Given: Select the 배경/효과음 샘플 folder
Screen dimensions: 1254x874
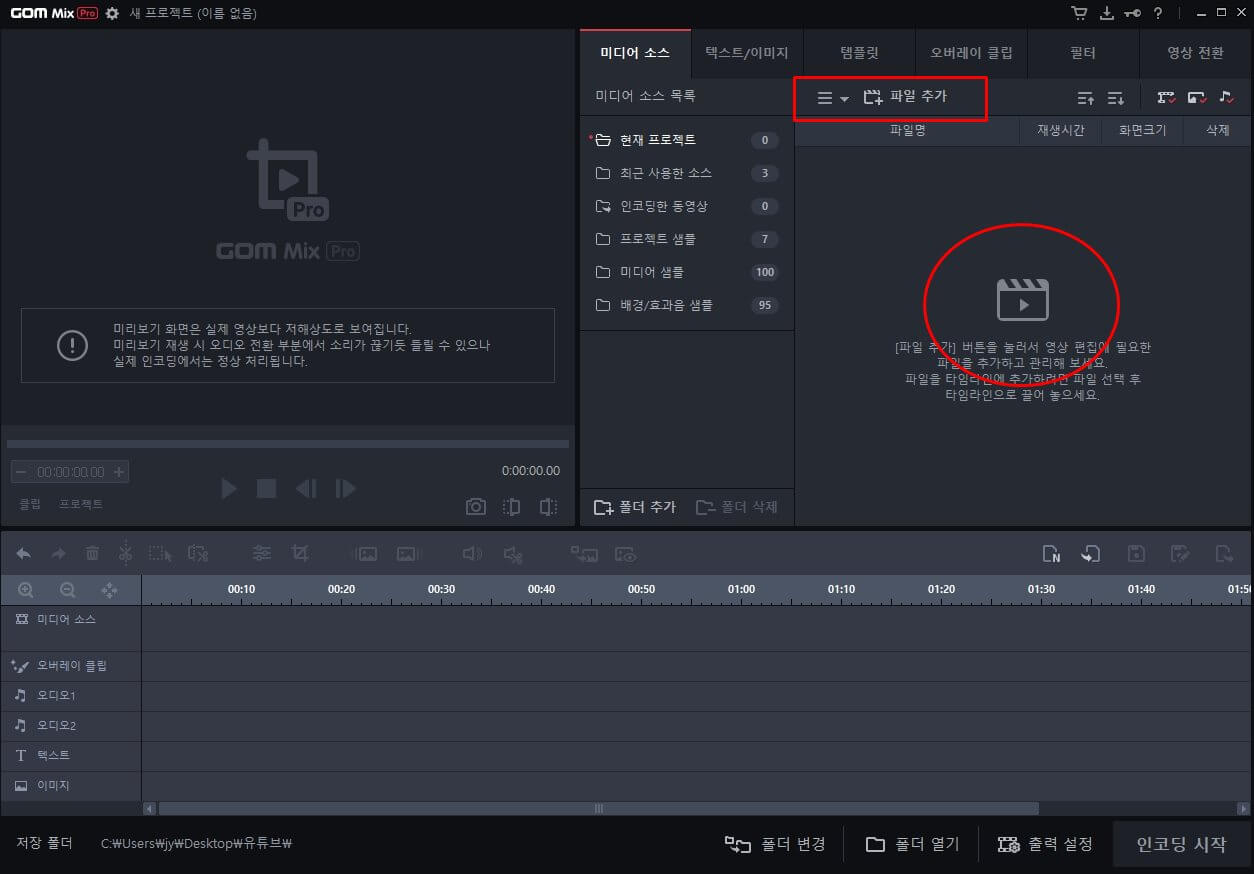Looking at the screenshot, I should pos(686,305).
